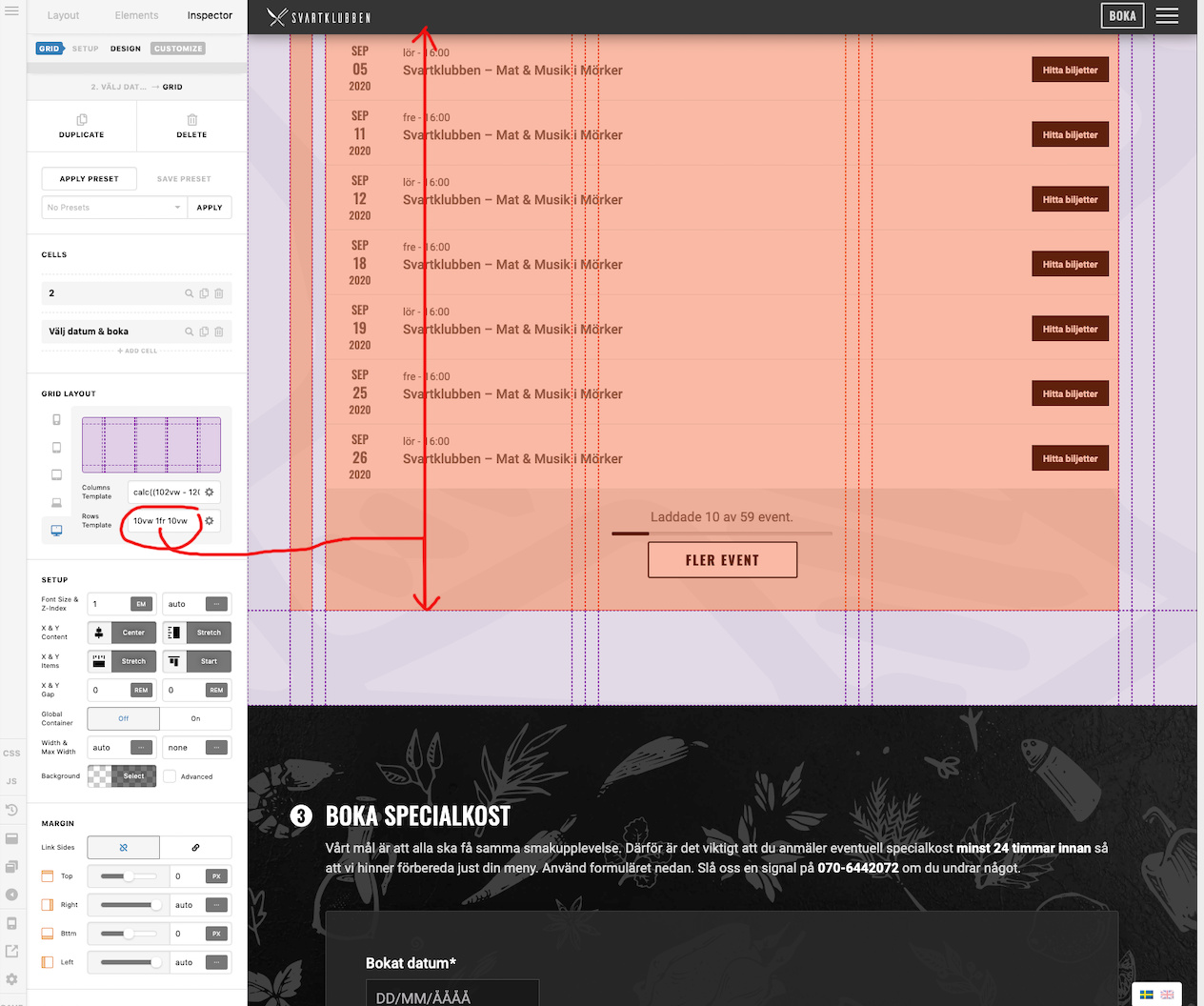
Task: Click the Delete element trash icon
Action: point(191,120)
